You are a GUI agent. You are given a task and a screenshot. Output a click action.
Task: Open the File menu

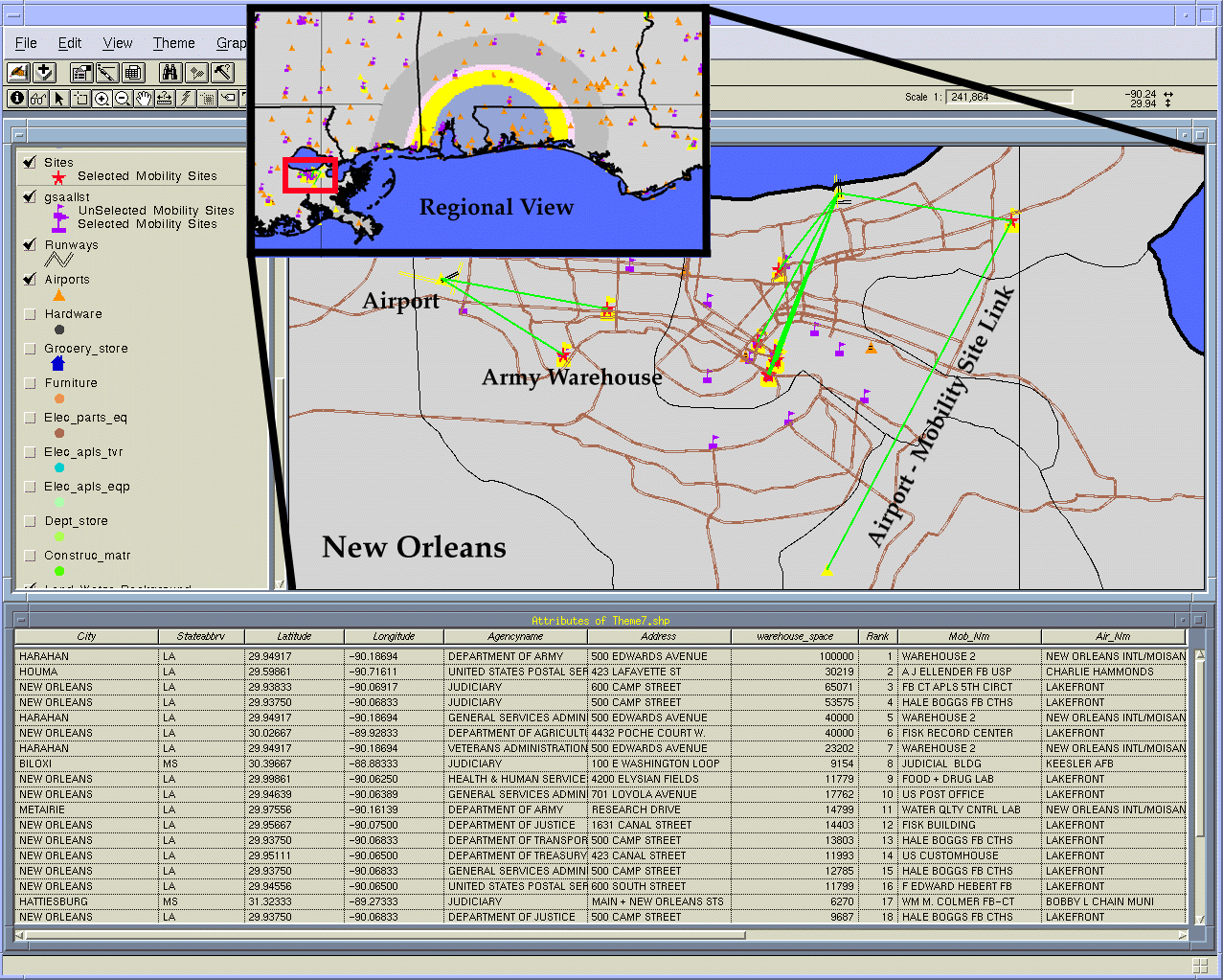tap(27, 43)
